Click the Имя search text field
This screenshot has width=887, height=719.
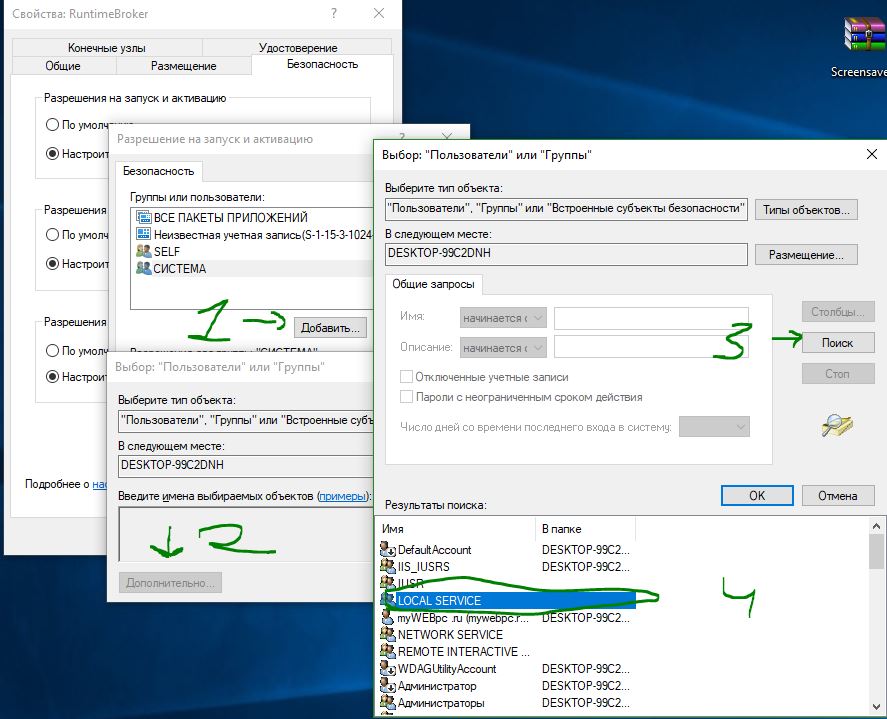pyautogui.click(x=651, y=318)
